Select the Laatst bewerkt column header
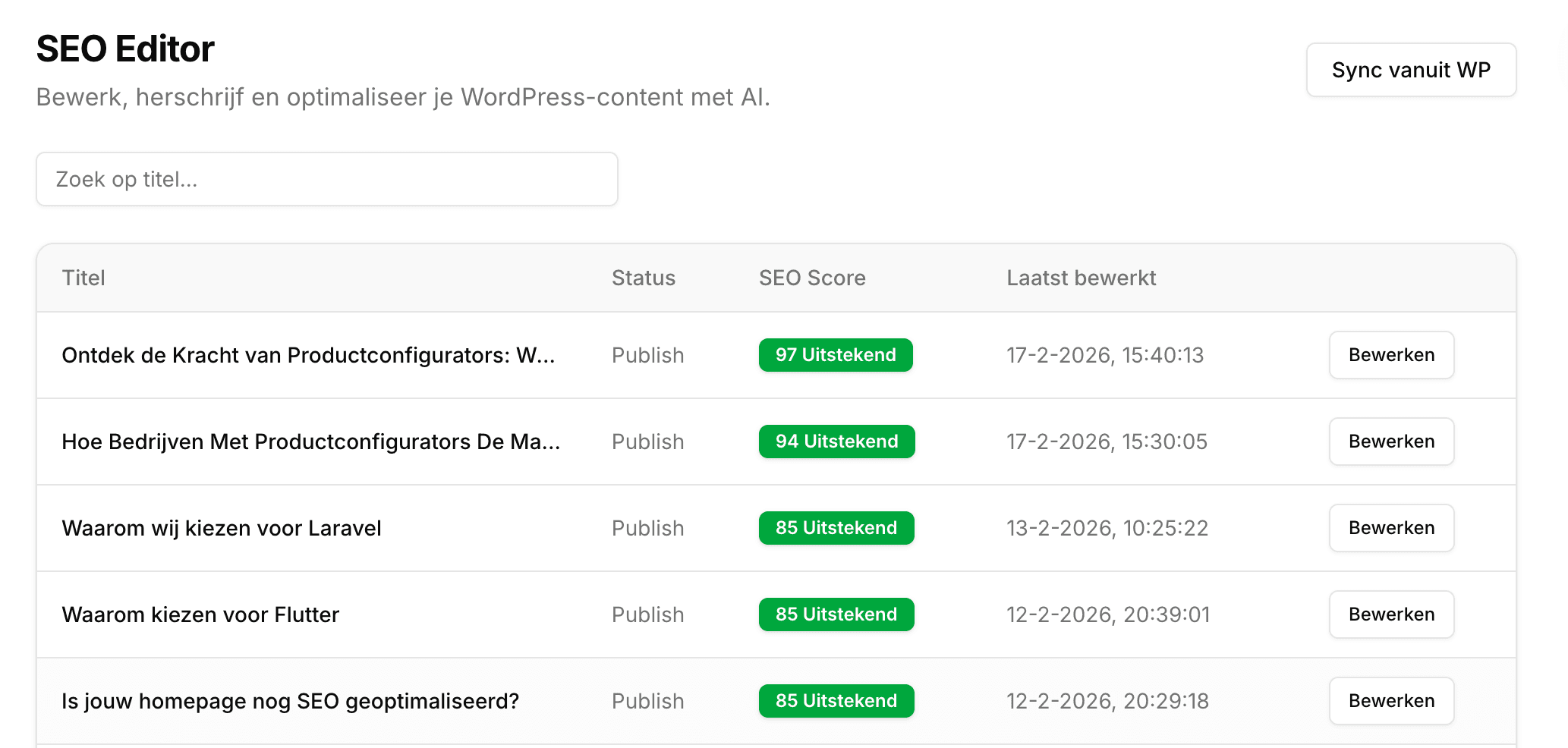Screen dimensions: 1568x748 [1081, 278]
